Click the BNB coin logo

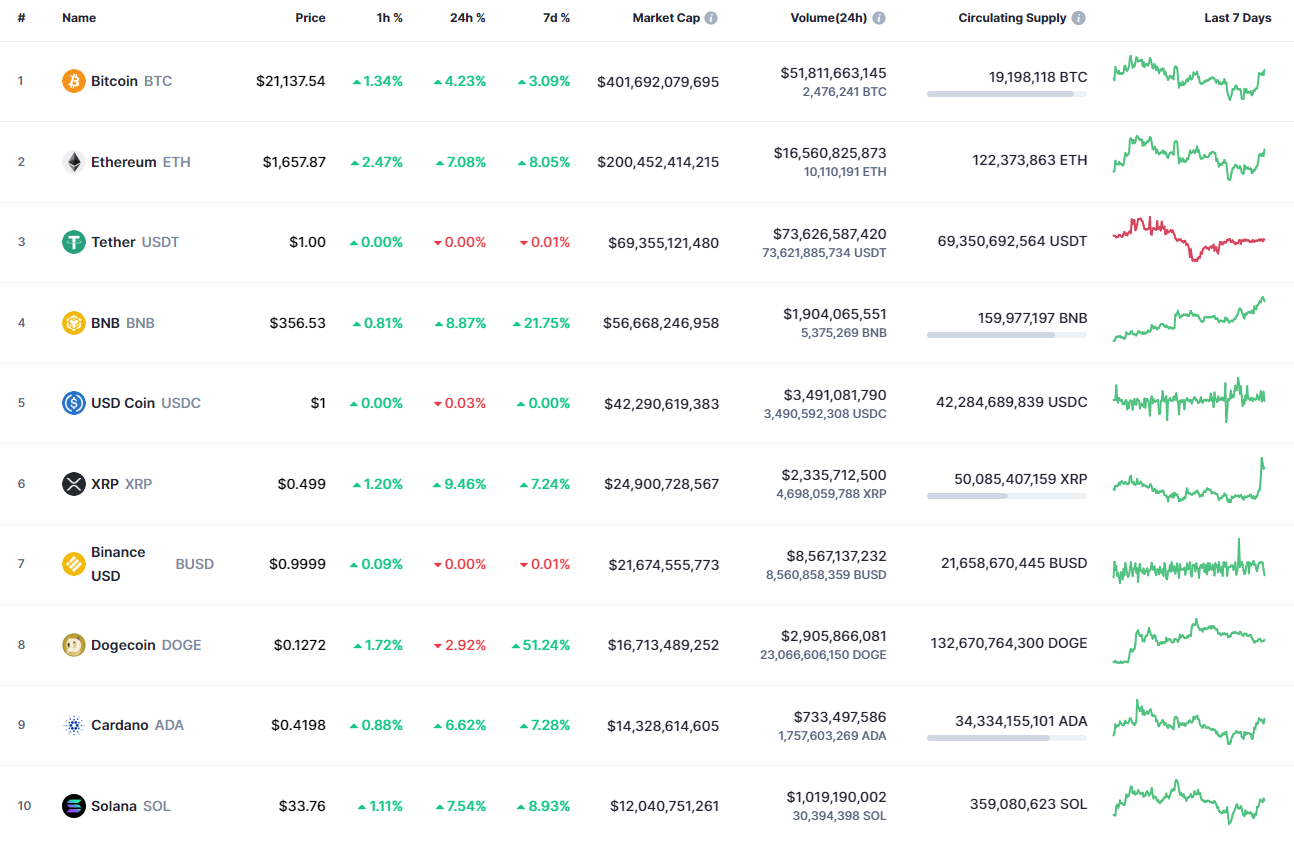pyautogui.click(x=74, y=322)
